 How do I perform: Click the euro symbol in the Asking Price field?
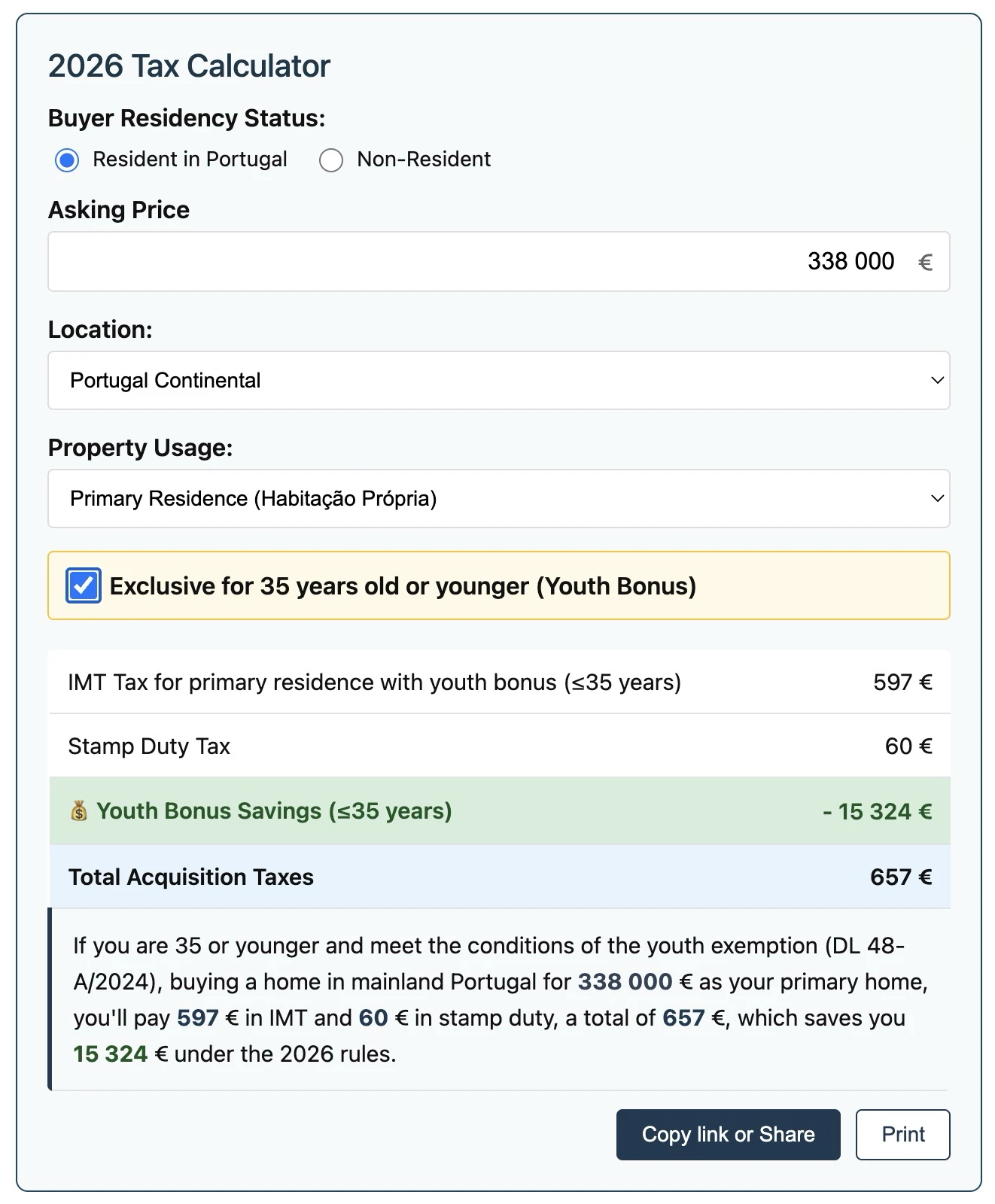(925, 262)
